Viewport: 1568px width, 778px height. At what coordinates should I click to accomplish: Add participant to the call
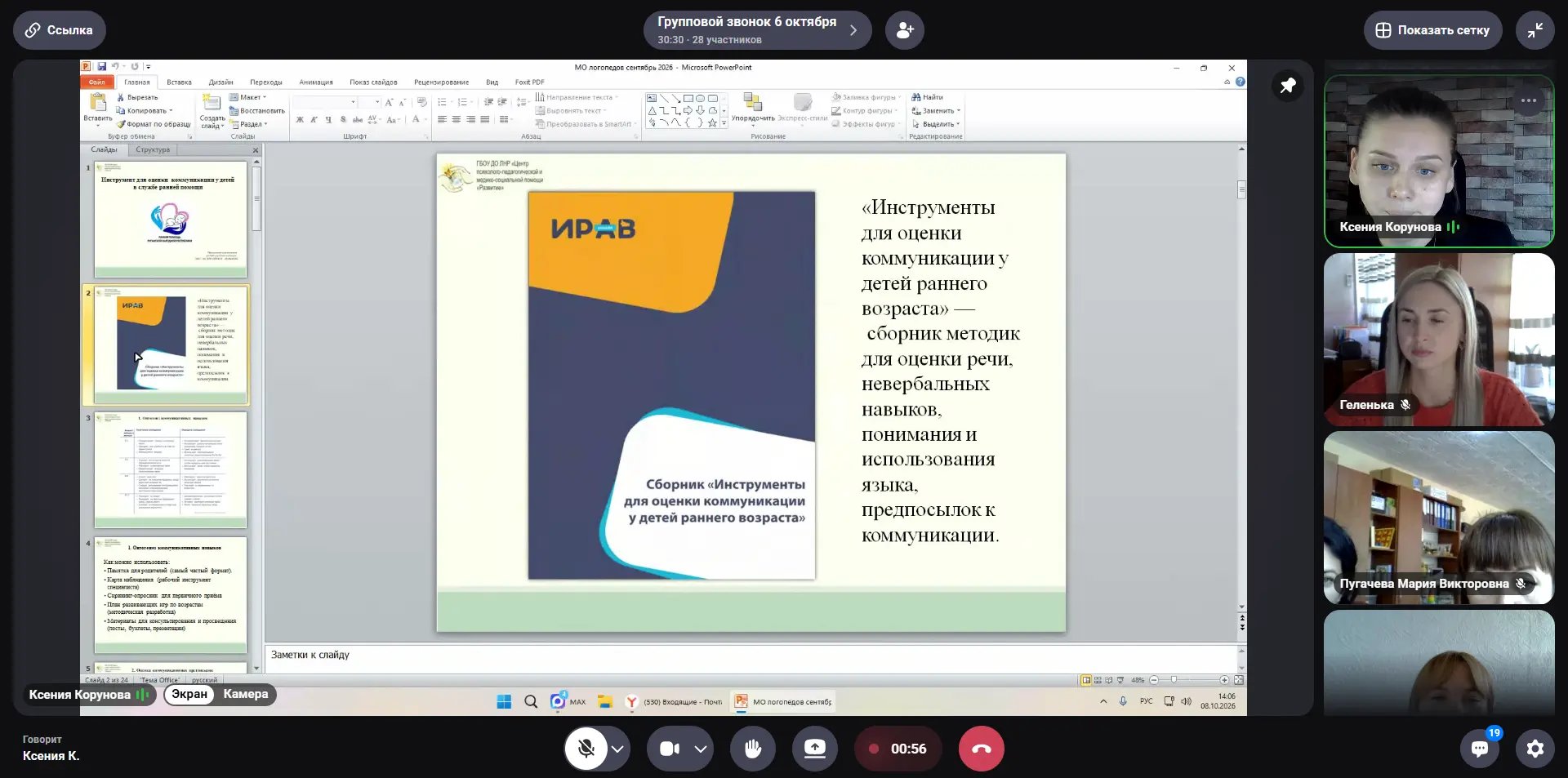(x=905, y=30)
